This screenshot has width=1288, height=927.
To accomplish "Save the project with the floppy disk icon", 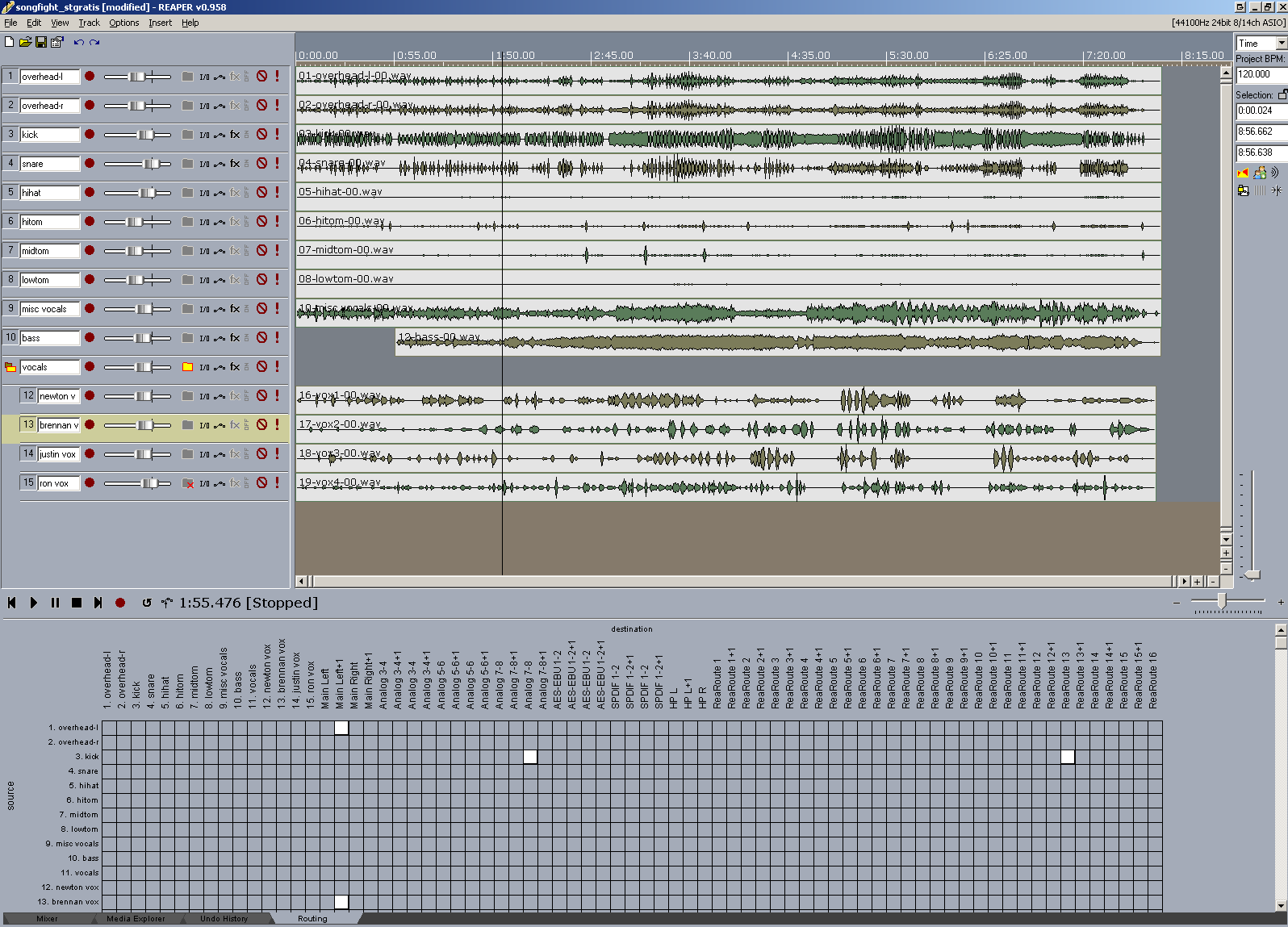I will pyautogui.click(x=41, y=42).
